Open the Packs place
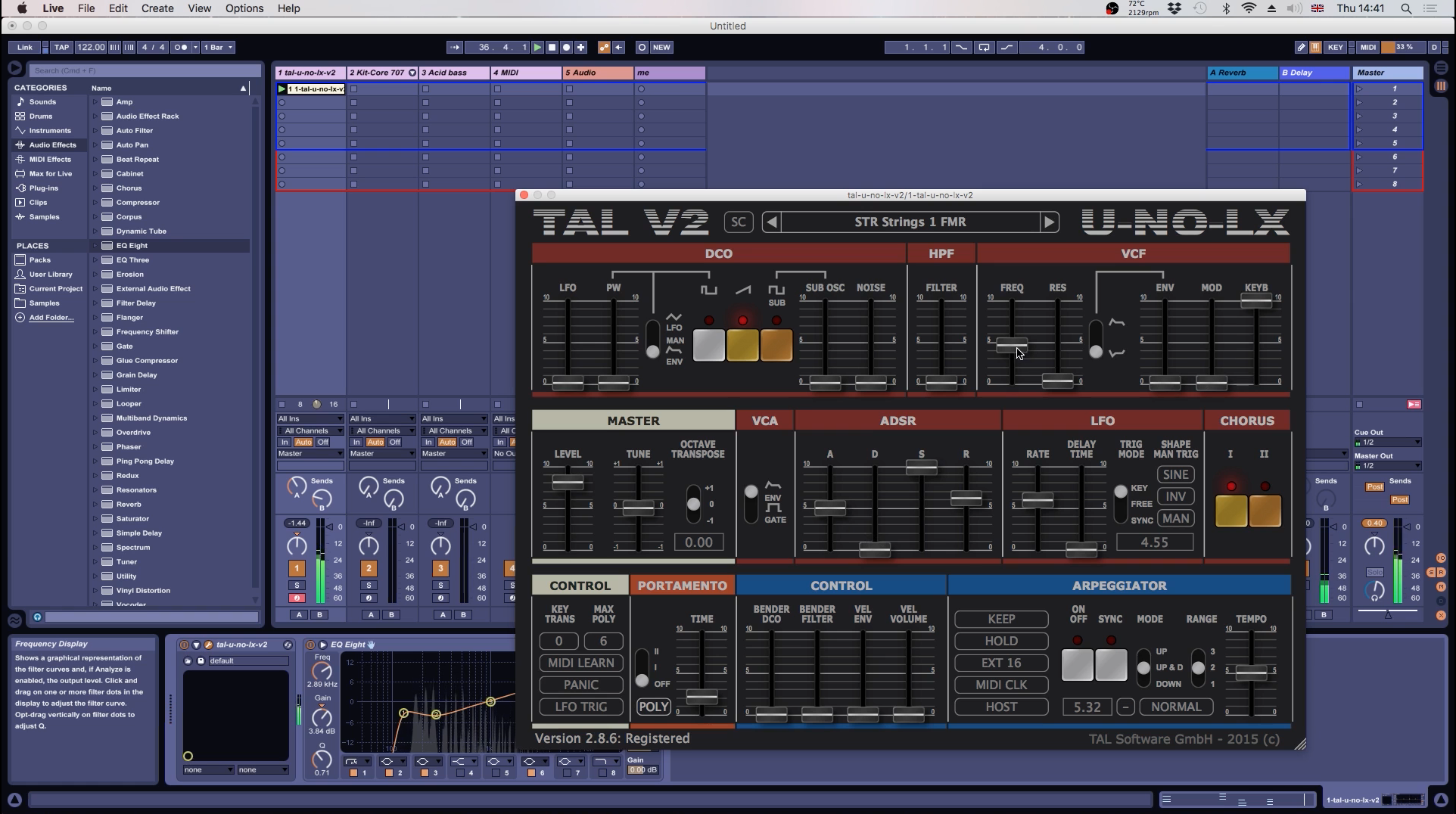This screenshot has height=814, width=1456. [40, 259]
